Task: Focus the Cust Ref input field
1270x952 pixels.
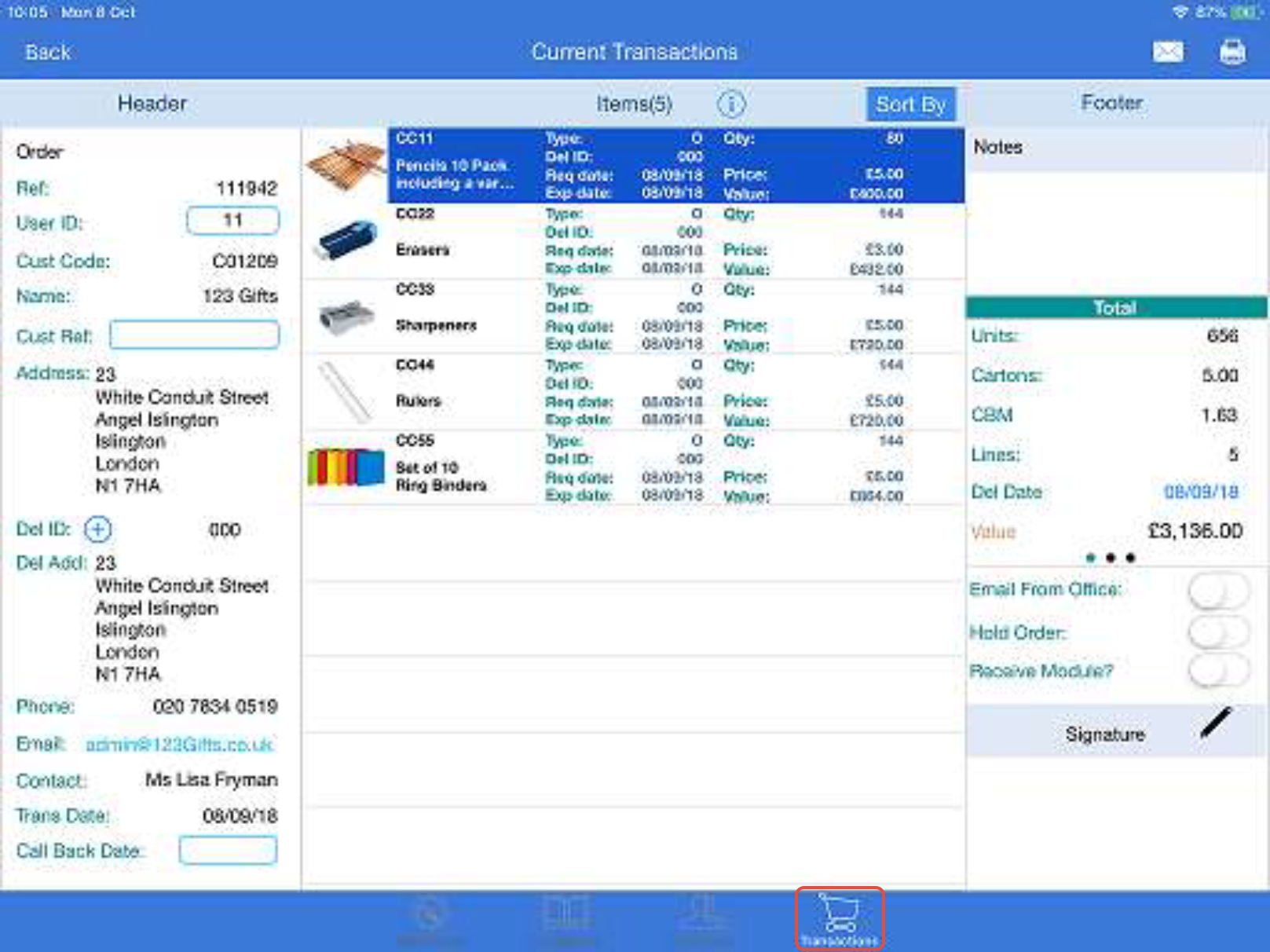Action: click(x=194, y=335)
